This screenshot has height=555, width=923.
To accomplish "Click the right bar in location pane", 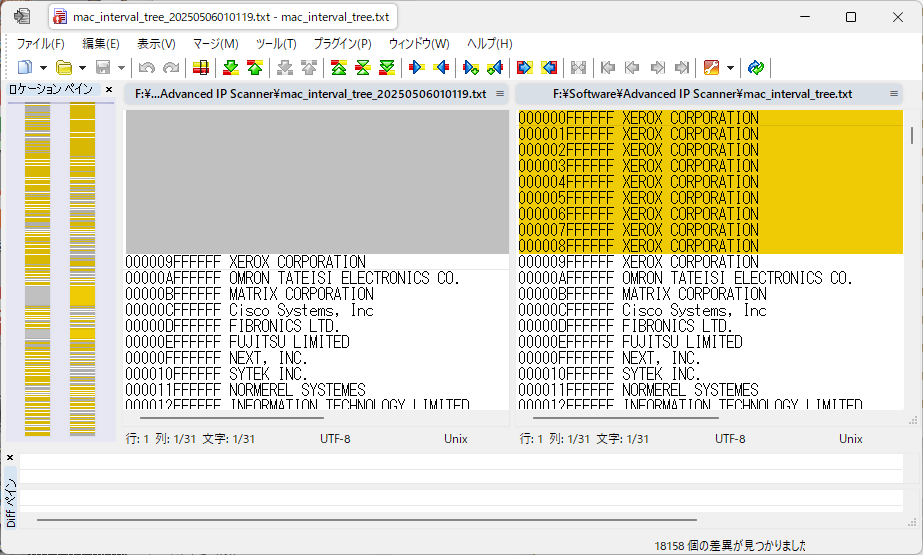I will 82,270.
